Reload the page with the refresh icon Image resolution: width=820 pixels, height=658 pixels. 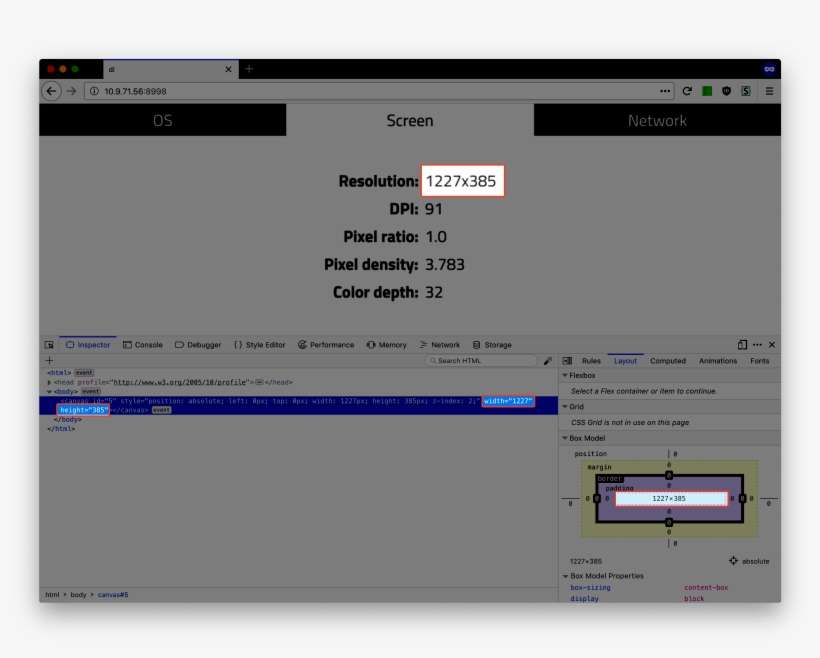(687, 91)
